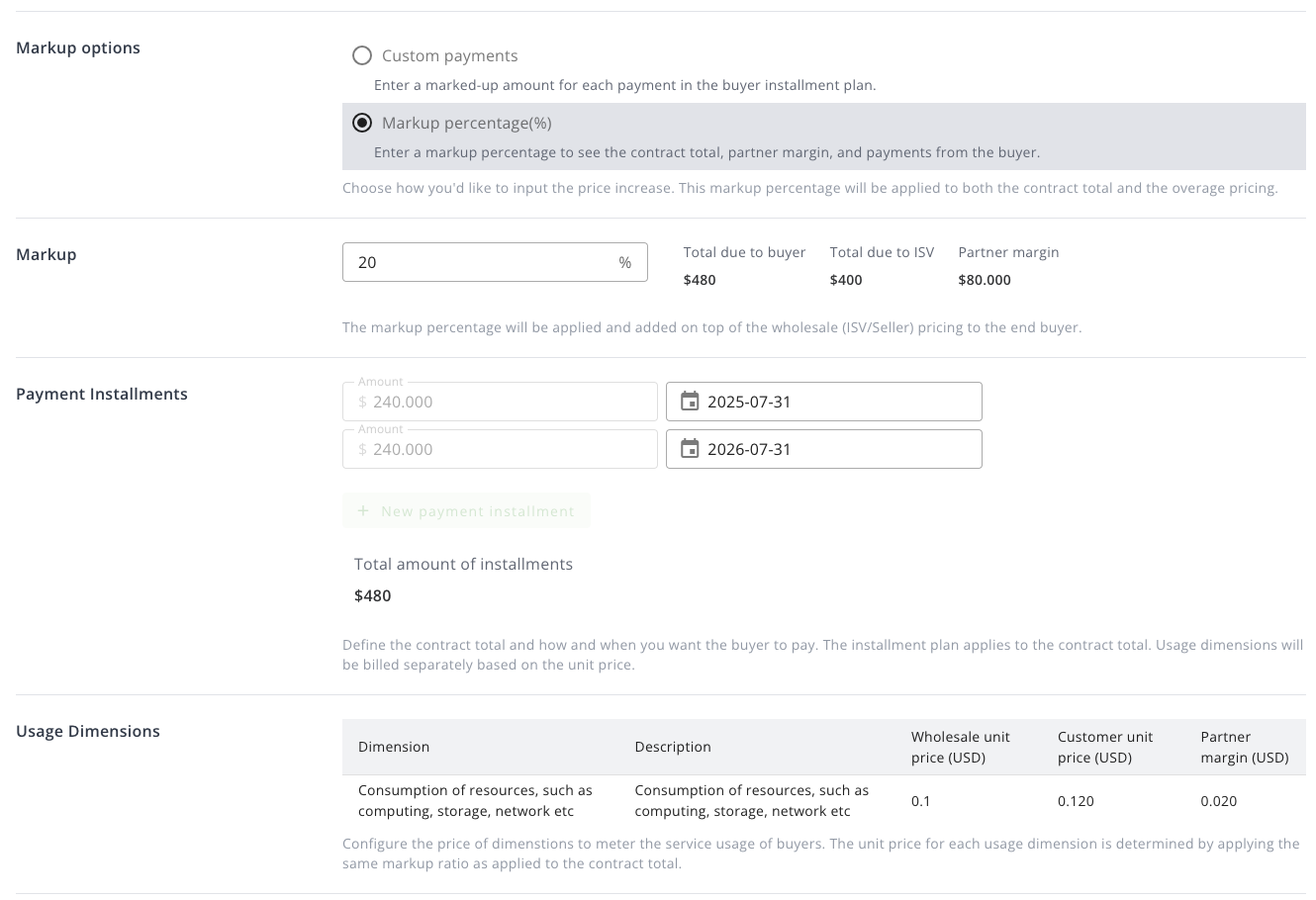Focus the Markup input showing 20

pyautogui.click(x=480, y=262)
